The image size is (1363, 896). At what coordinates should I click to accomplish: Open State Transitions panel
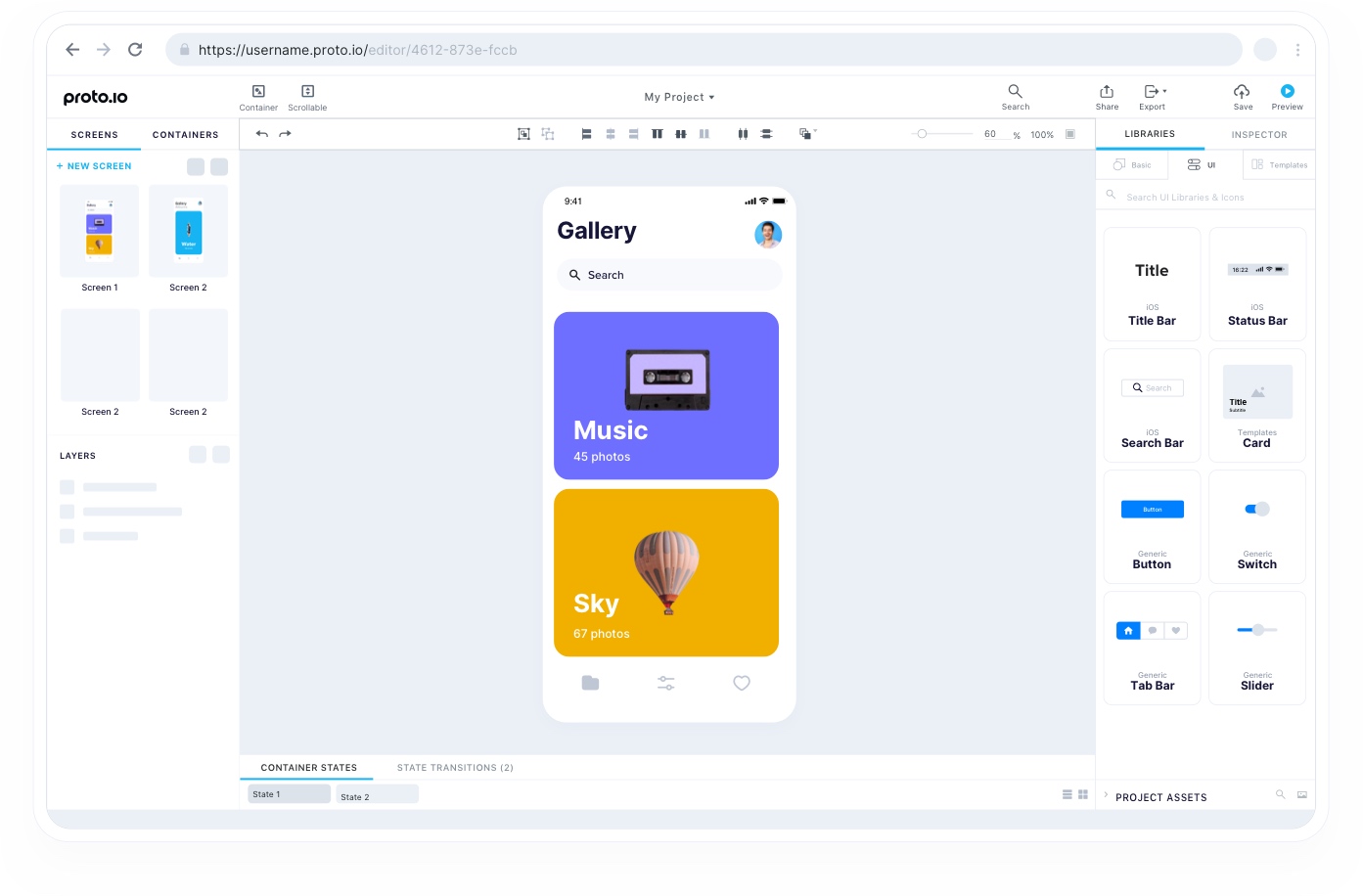coord(454,767)
